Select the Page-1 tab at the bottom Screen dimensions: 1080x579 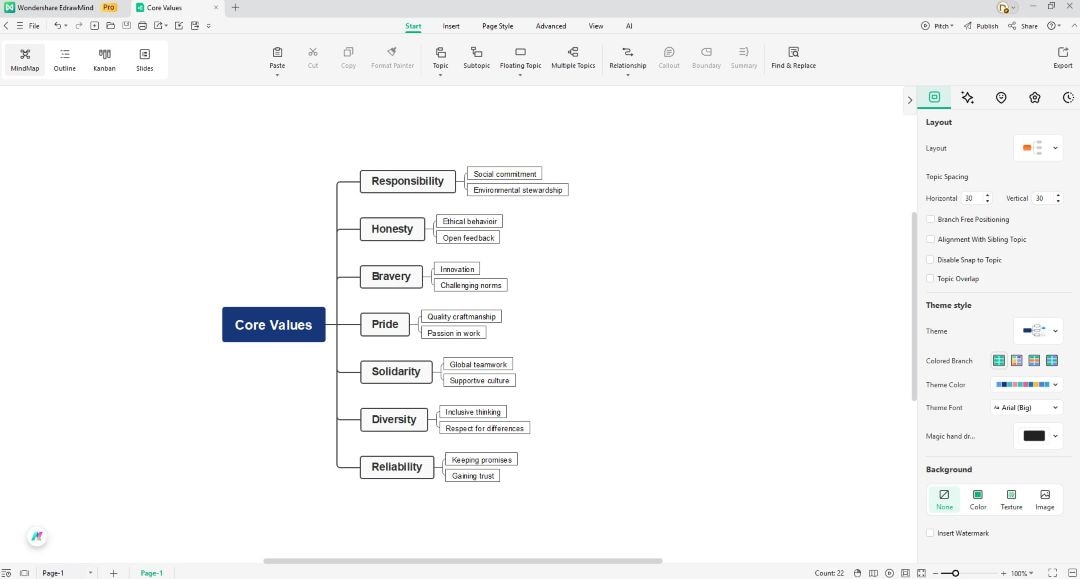(x=151, y=572)
